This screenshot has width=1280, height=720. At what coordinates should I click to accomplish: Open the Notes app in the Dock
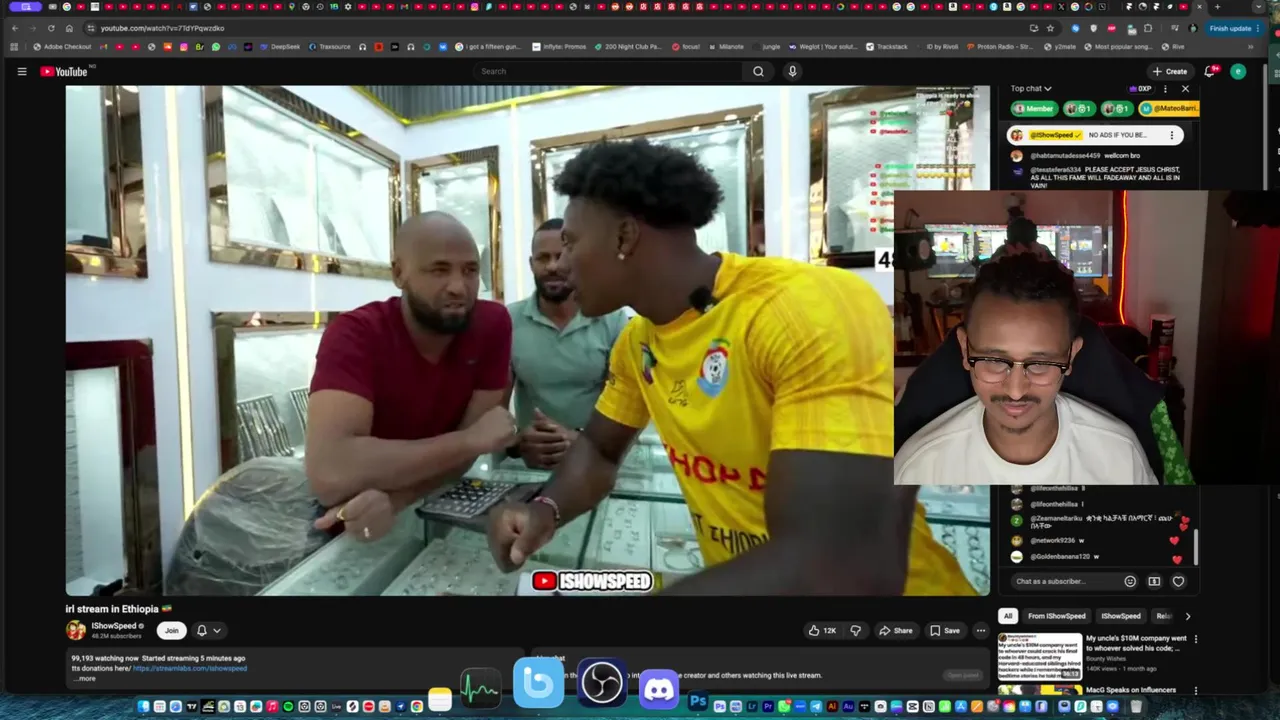coord(440,700)
